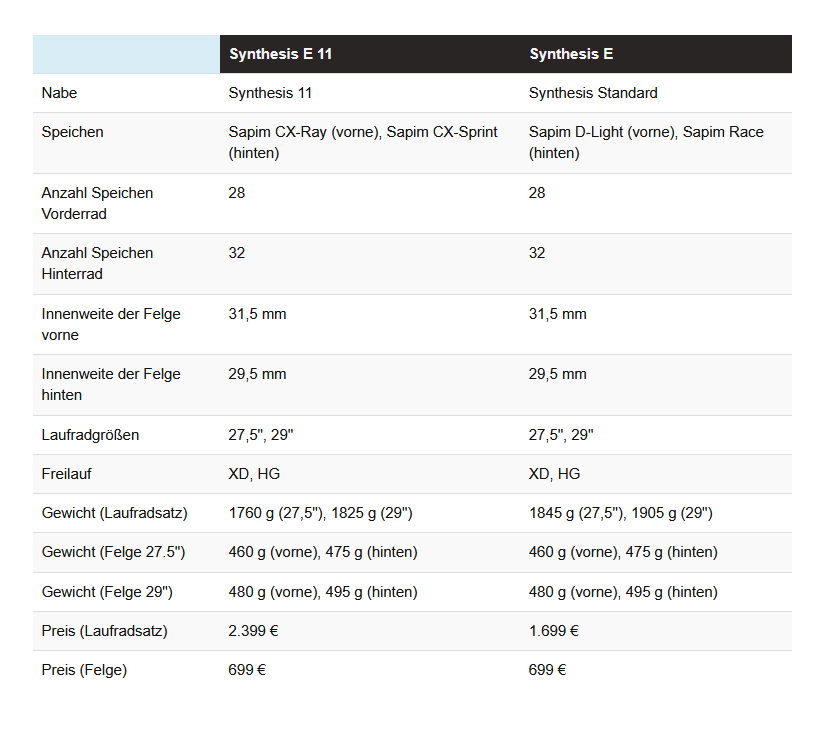Click the Freilauf row label
The height and width of the screenshot is (732, 830).
[66, 474]
